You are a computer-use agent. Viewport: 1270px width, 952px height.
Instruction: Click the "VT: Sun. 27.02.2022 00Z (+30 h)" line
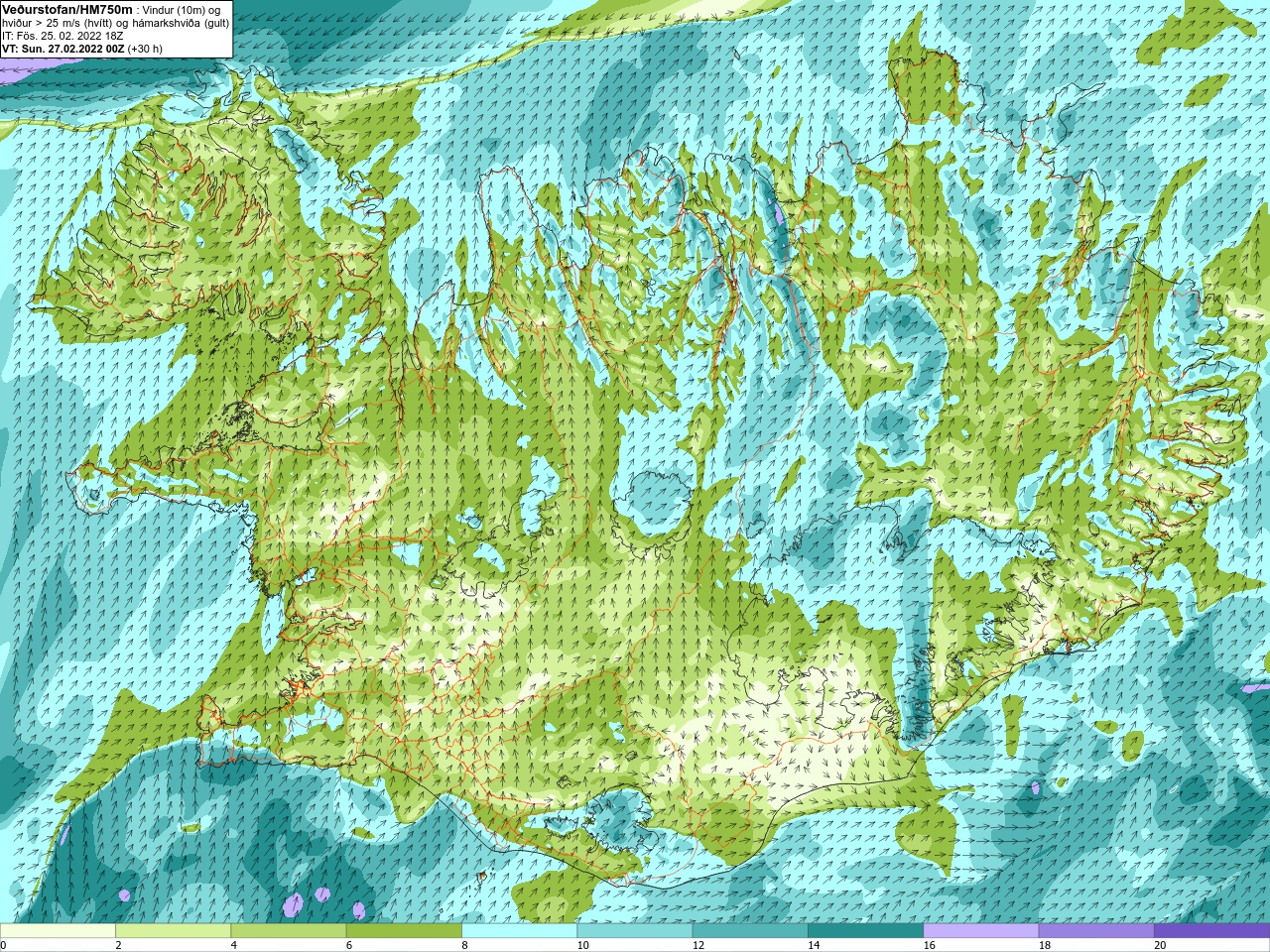(x=82, y=49)
